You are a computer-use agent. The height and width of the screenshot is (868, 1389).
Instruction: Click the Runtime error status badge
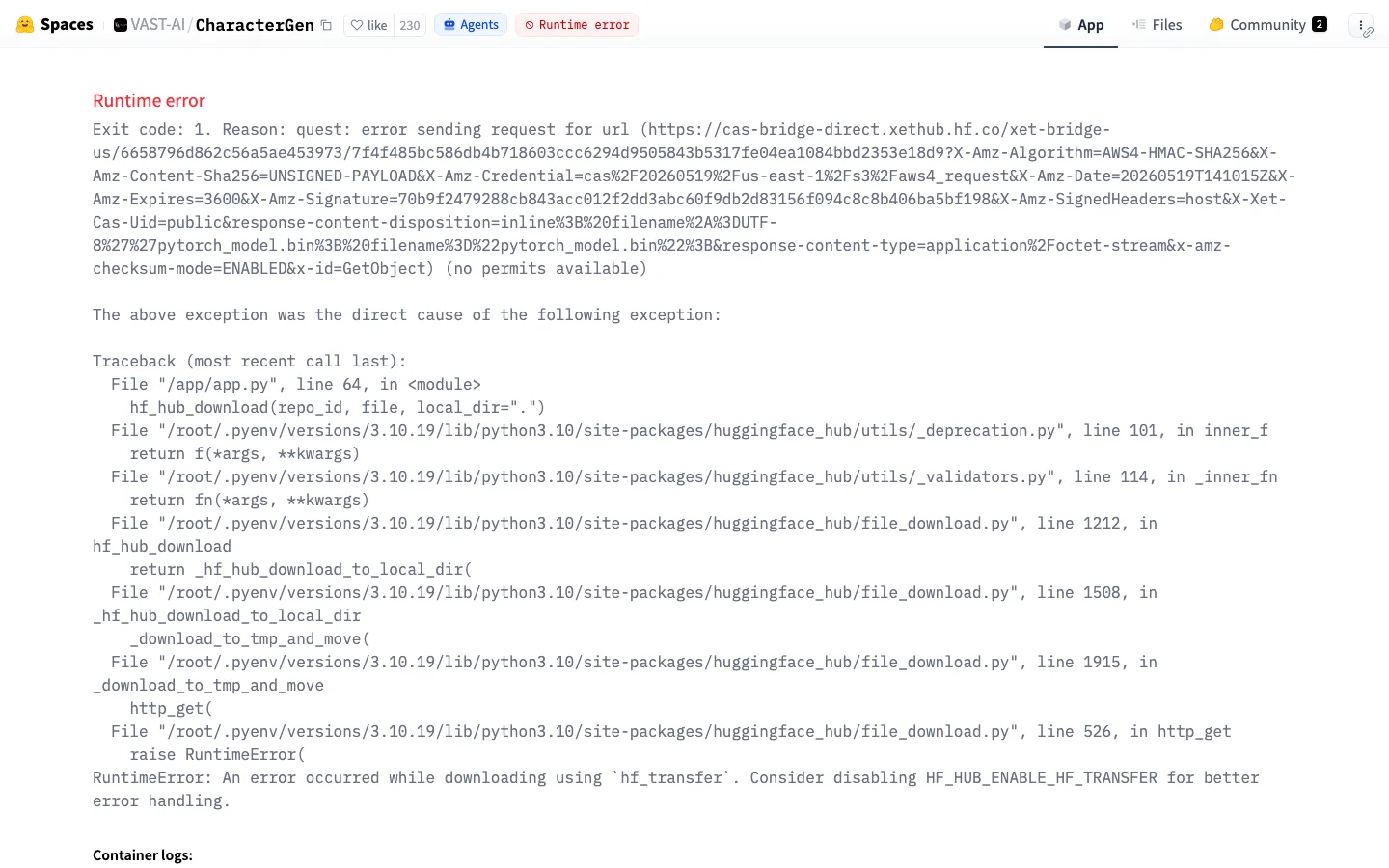pyautogui.click(x=577, y=25)
